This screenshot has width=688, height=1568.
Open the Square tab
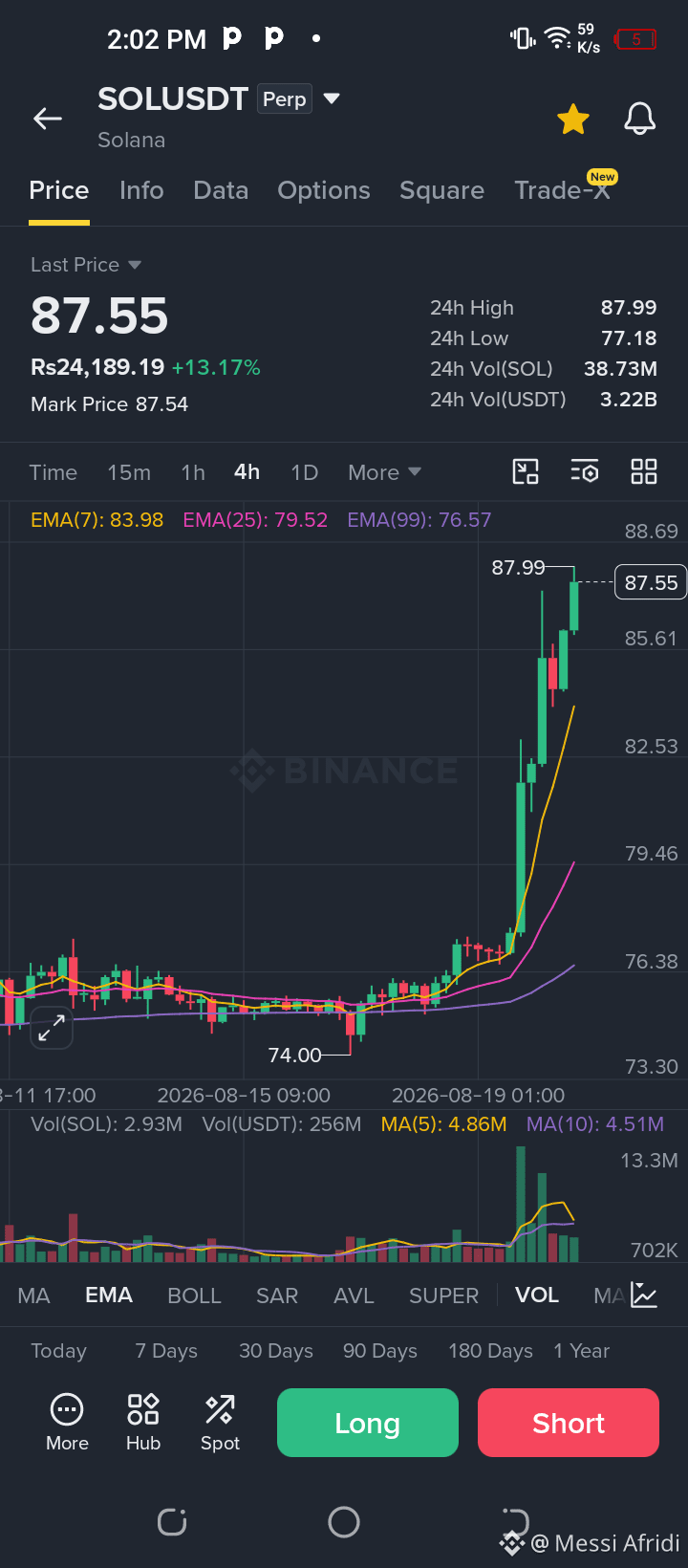(441, 190)
